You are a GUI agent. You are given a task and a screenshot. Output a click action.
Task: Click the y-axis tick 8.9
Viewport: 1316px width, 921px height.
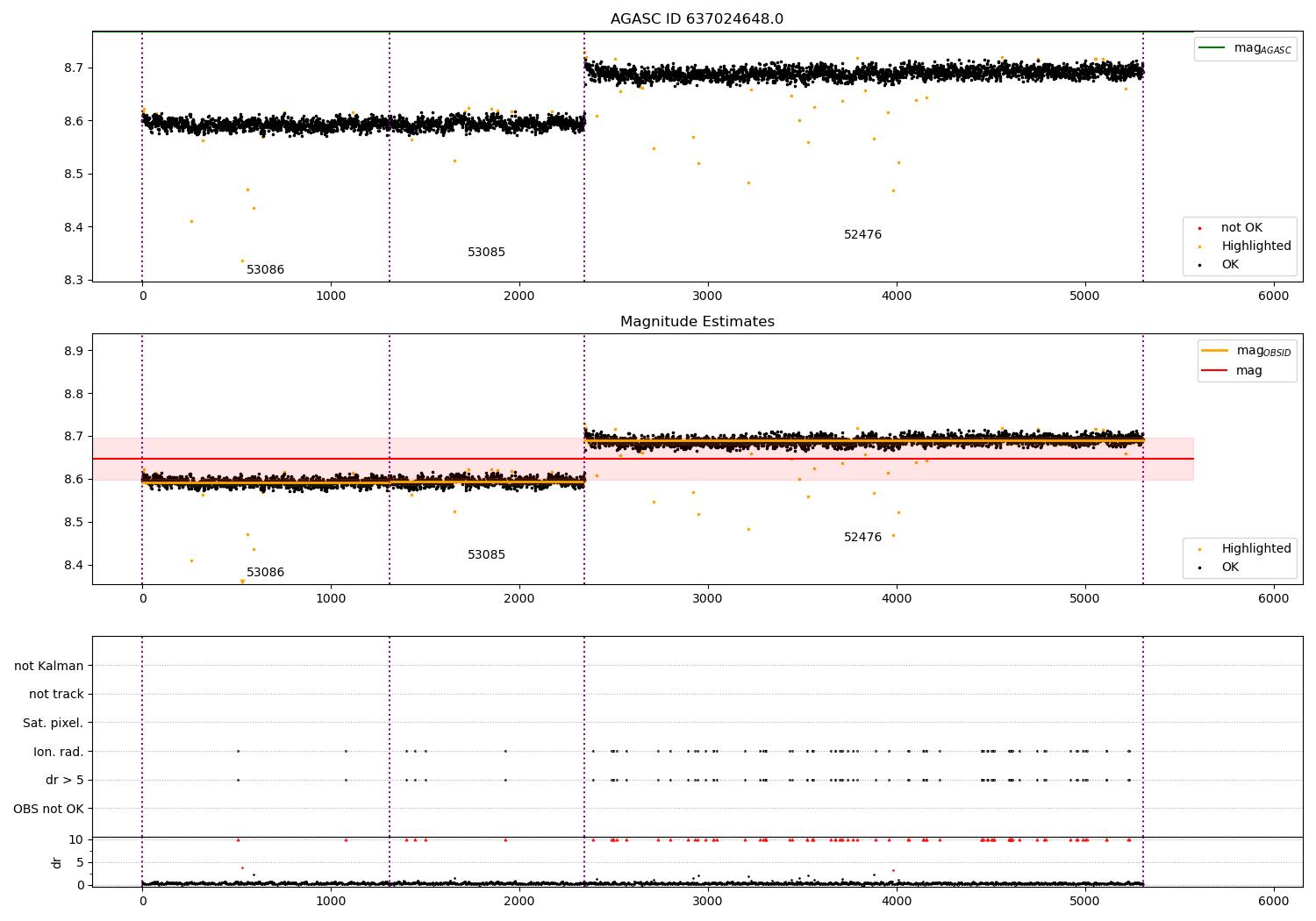tap(73, 351)
